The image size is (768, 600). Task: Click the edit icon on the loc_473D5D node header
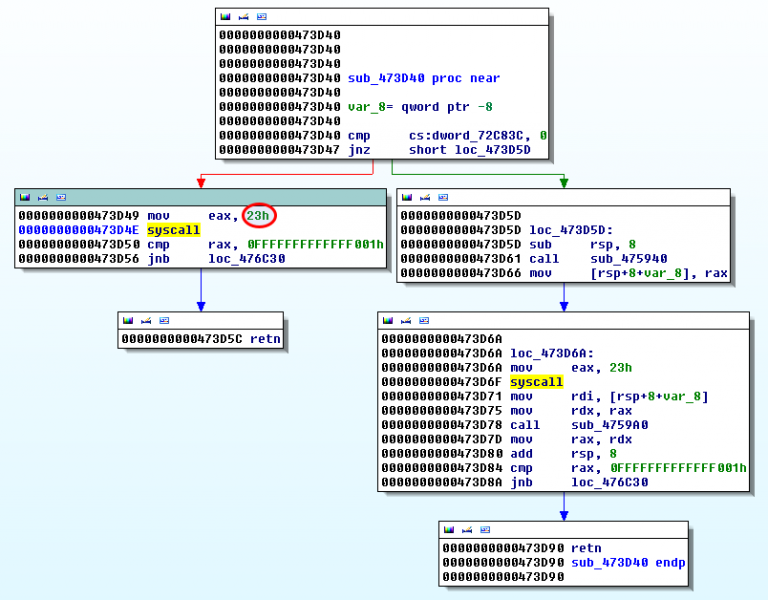tap(424, 197)
